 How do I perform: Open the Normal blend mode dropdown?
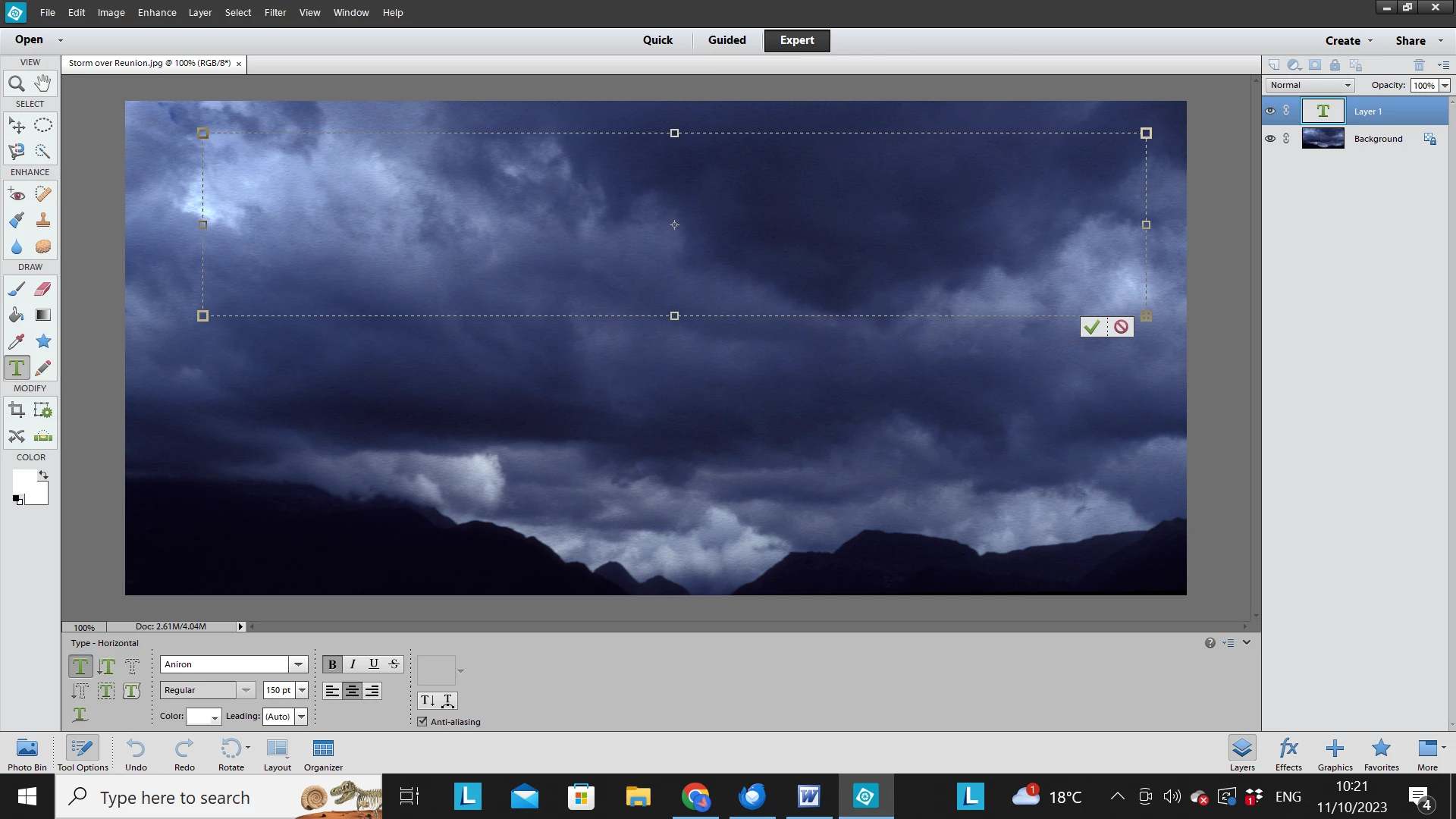point(1310,85)
